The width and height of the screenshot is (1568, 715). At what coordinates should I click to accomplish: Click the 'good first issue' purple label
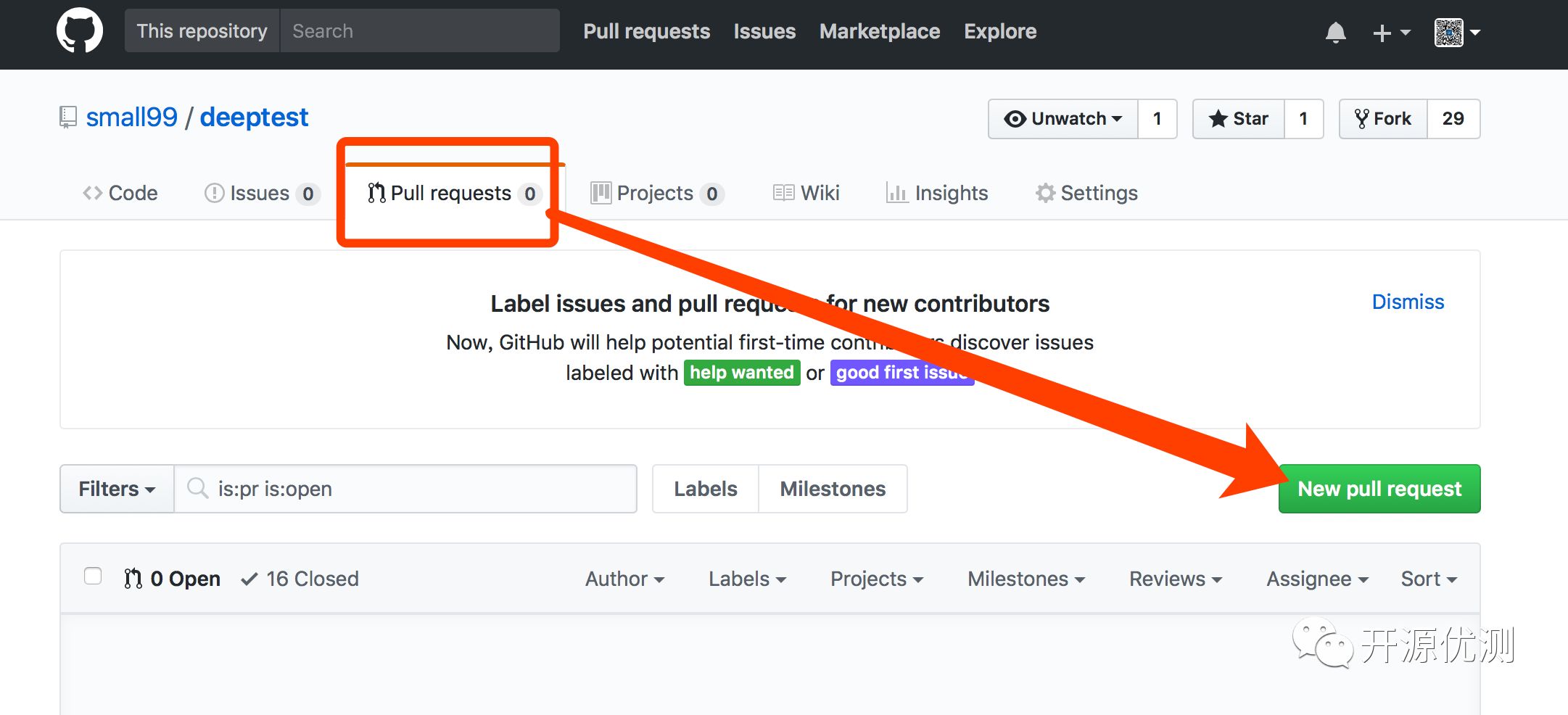click(901, 373)
